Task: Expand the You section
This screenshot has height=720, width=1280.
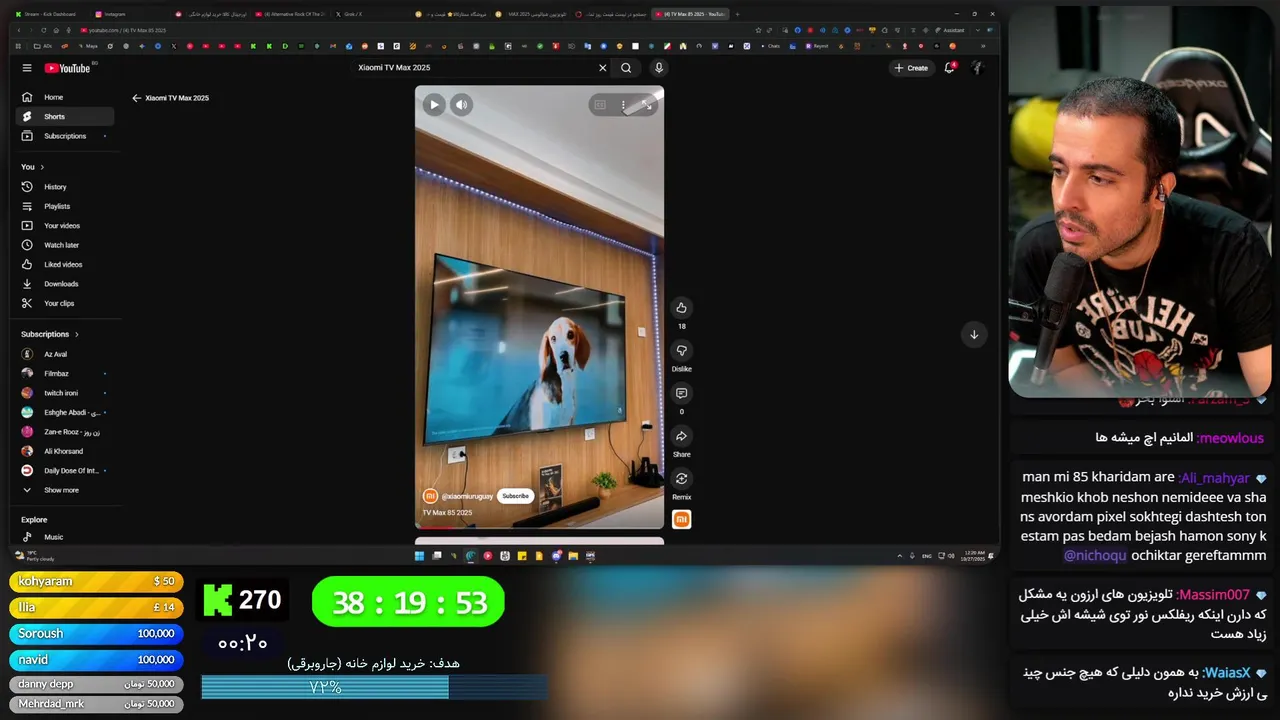Action: pyautogui.click(x=33, y=167)
